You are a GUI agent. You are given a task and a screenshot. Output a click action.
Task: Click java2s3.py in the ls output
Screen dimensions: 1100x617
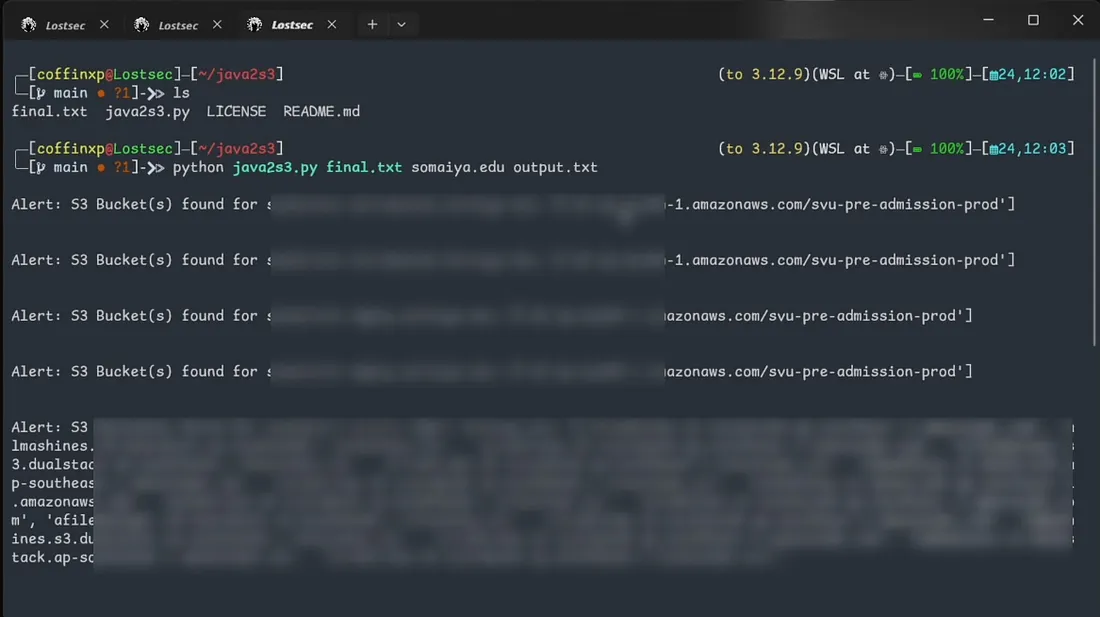pos(147,111)
